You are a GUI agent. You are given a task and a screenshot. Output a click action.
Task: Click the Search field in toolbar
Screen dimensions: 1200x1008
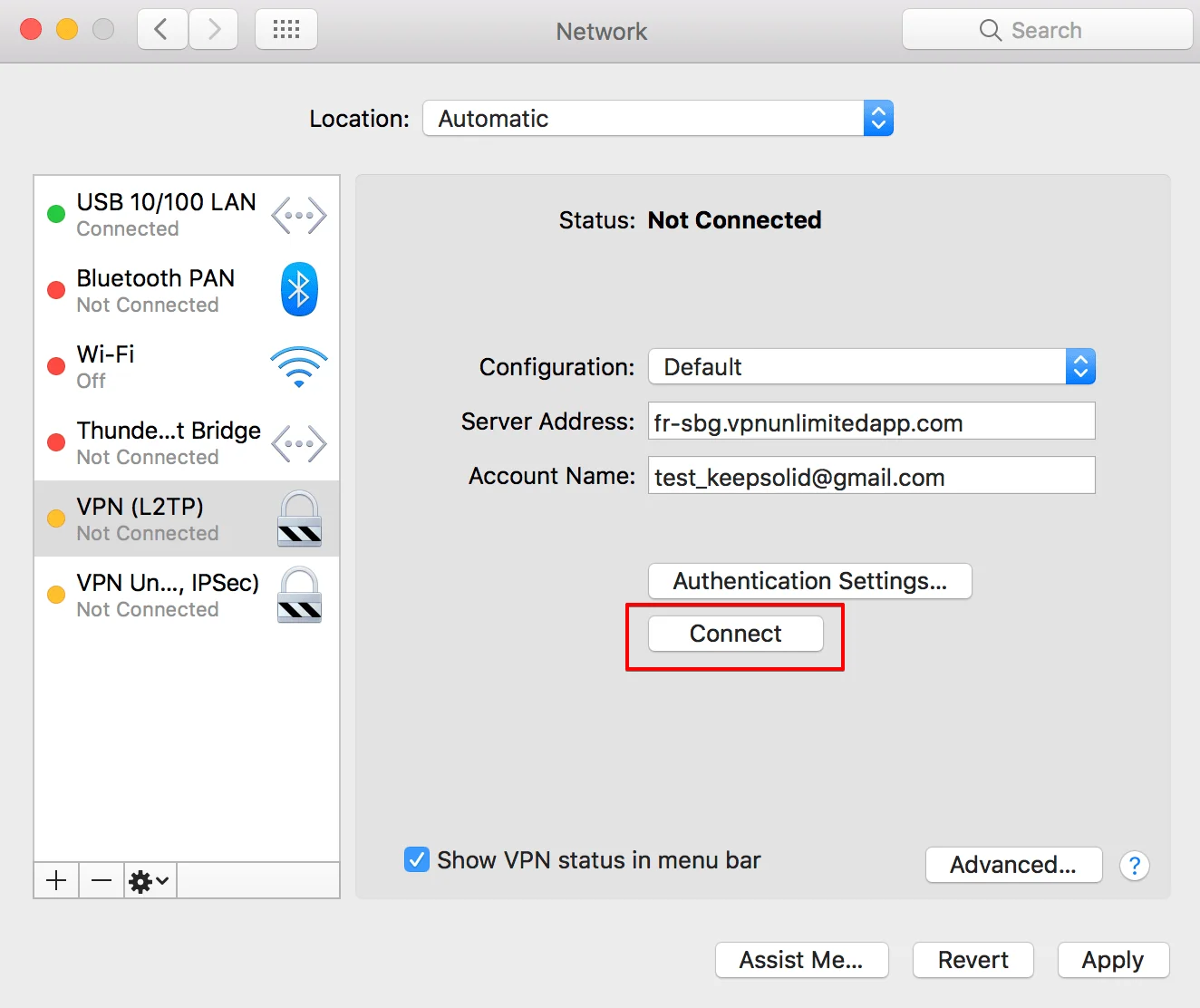click(x=1047, y=30)
